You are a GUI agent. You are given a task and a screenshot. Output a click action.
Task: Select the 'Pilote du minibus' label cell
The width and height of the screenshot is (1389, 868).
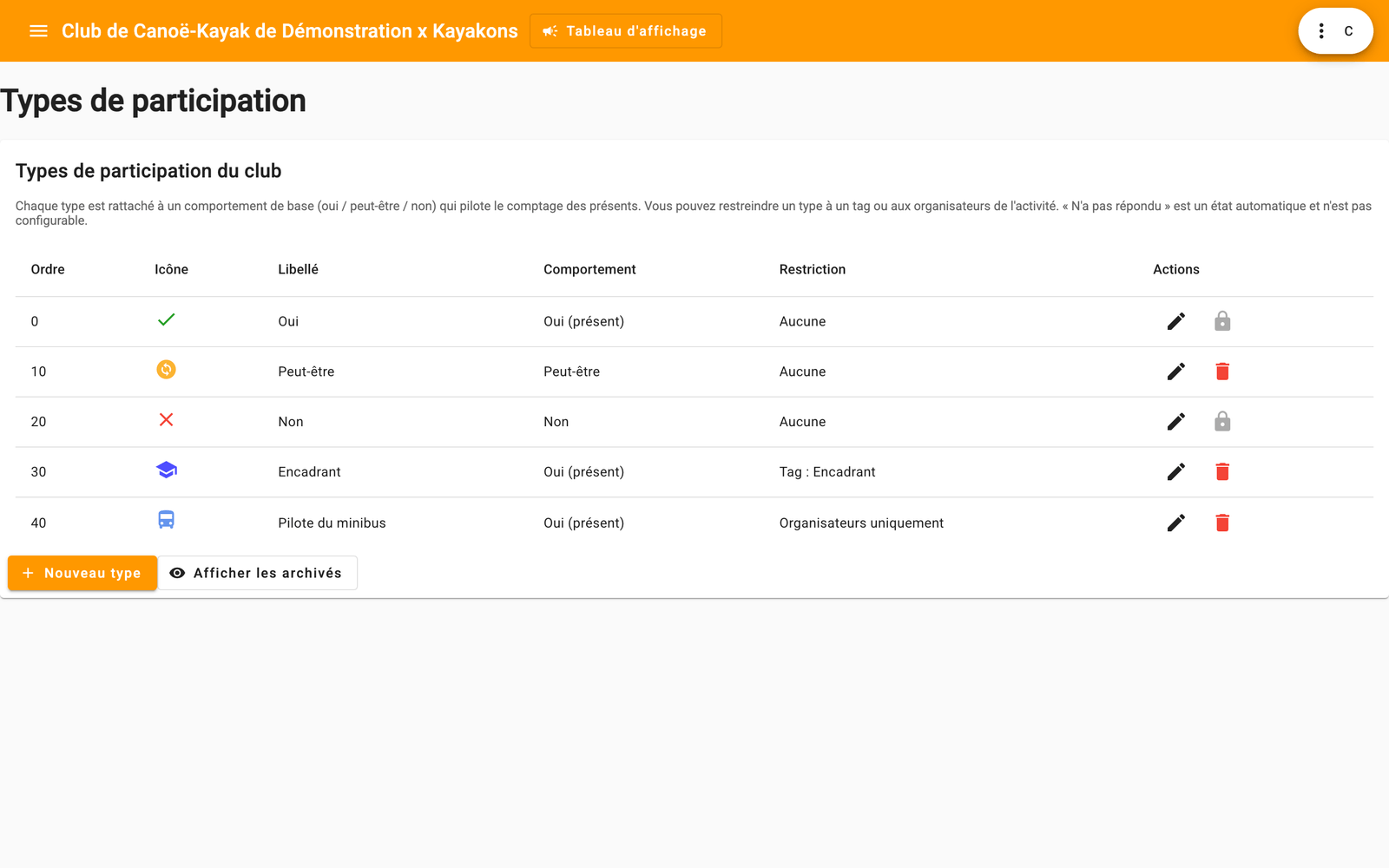click(332, 523)
